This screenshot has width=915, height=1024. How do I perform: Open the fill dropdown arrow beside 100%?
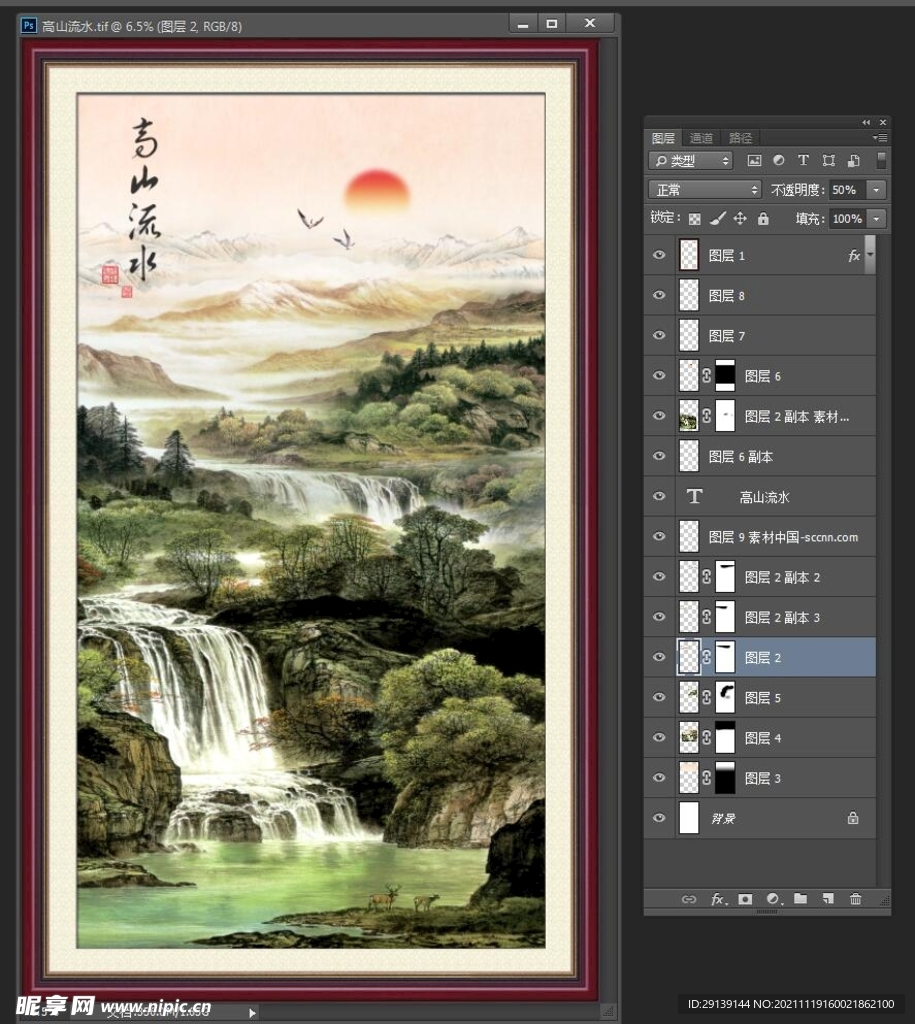pos(875,219)
